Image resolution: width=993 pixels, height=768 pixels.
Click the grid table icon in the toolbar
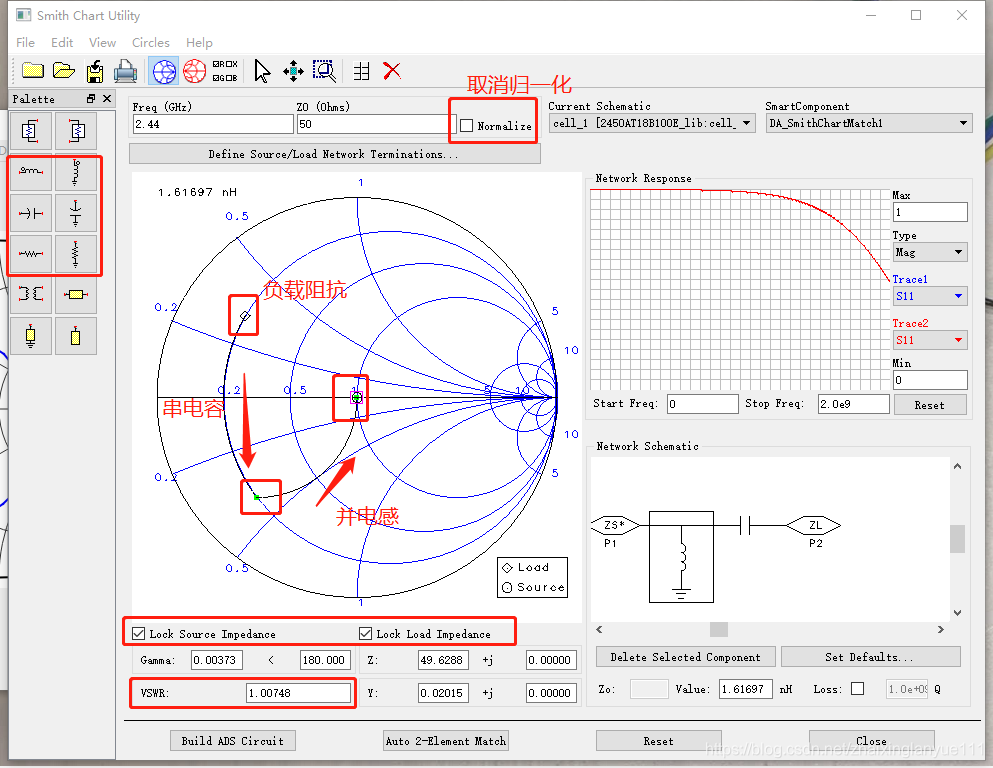pos(361,71)
